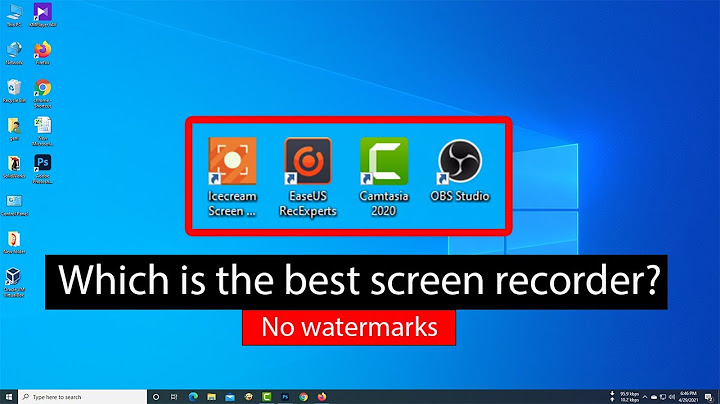Viewport: 720px width, 404px height.
Task: Select the This PC desktop icon
Action: pyautogui.click(x=14, y=15)
